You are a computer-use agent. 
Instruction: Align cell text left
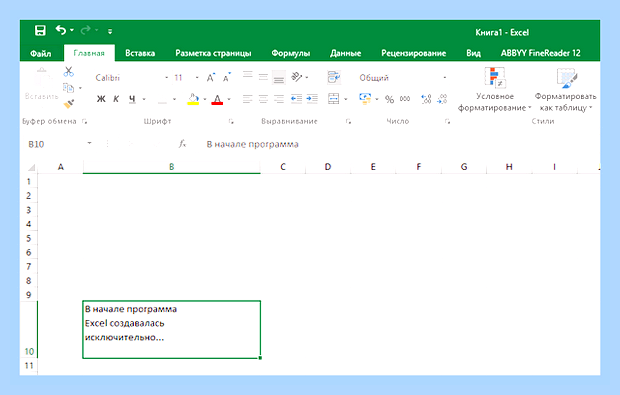(248, 99)
